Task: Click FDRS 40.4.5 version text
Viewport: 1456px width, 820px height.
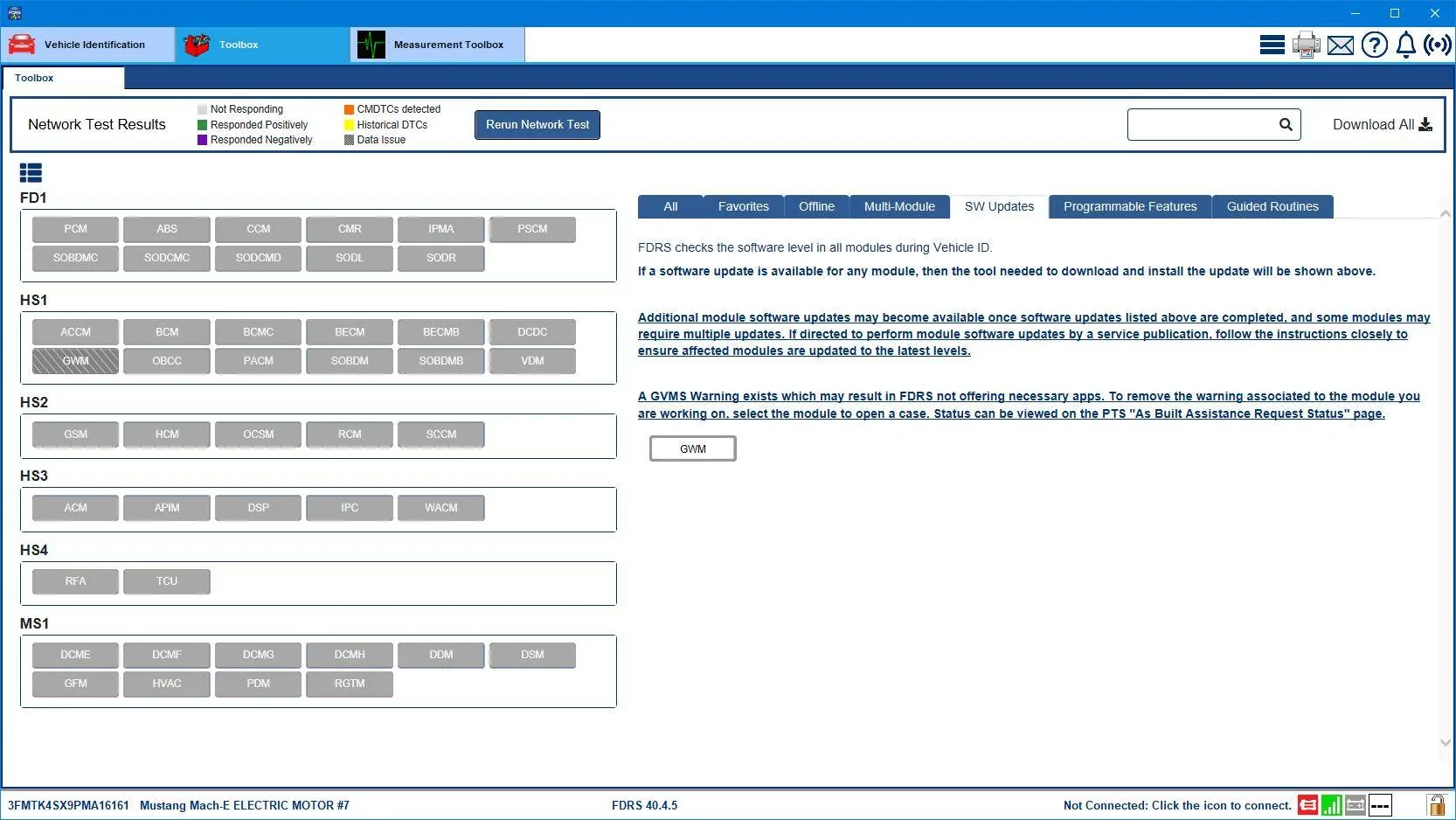Action: 644,805
